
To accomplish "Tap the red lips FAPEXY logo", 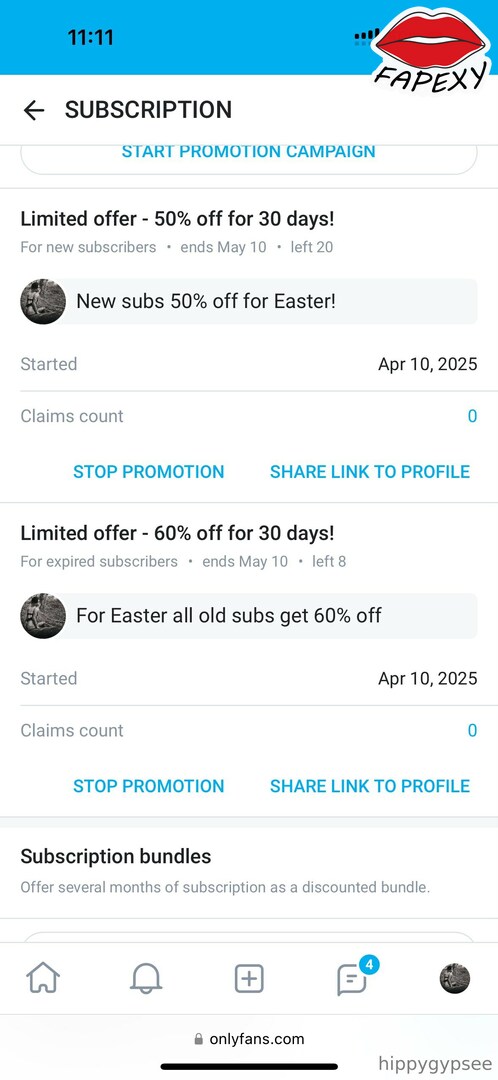I will pos(433,49).
